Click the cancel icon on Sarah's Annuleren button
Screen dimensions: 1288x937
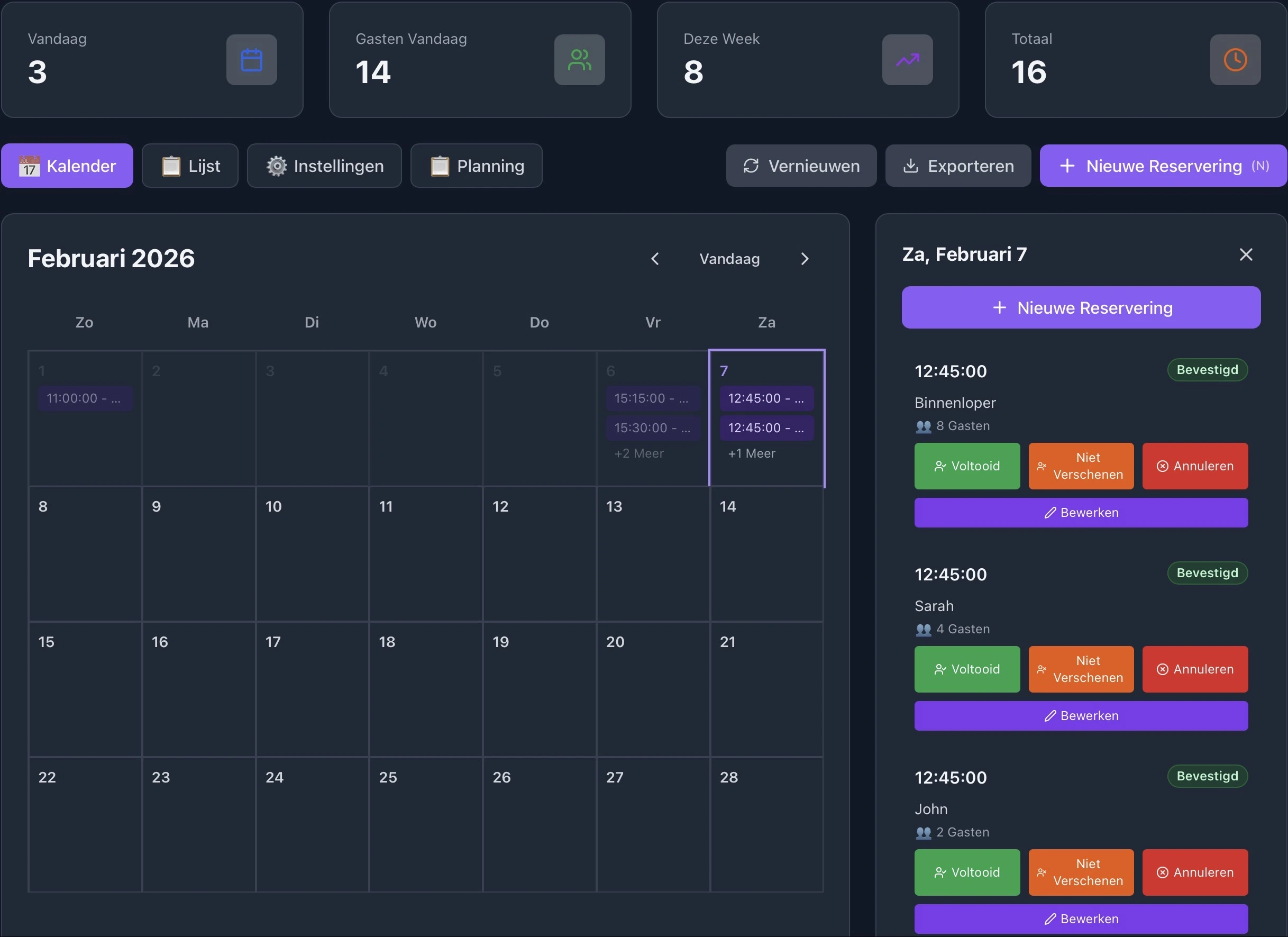click(1162, 669)
